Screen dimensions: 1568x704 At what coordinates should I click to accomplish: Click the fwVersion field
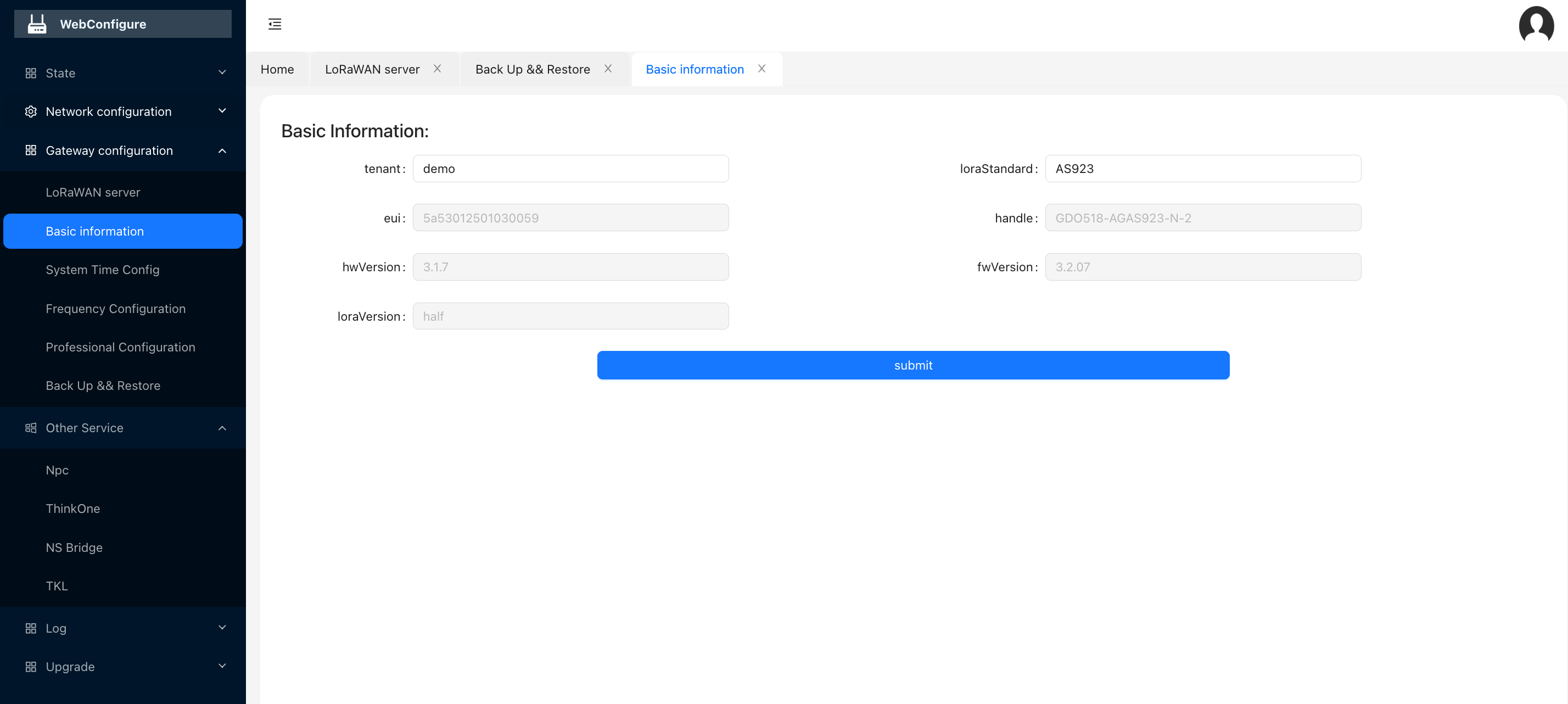click(x=1203, y=267)
